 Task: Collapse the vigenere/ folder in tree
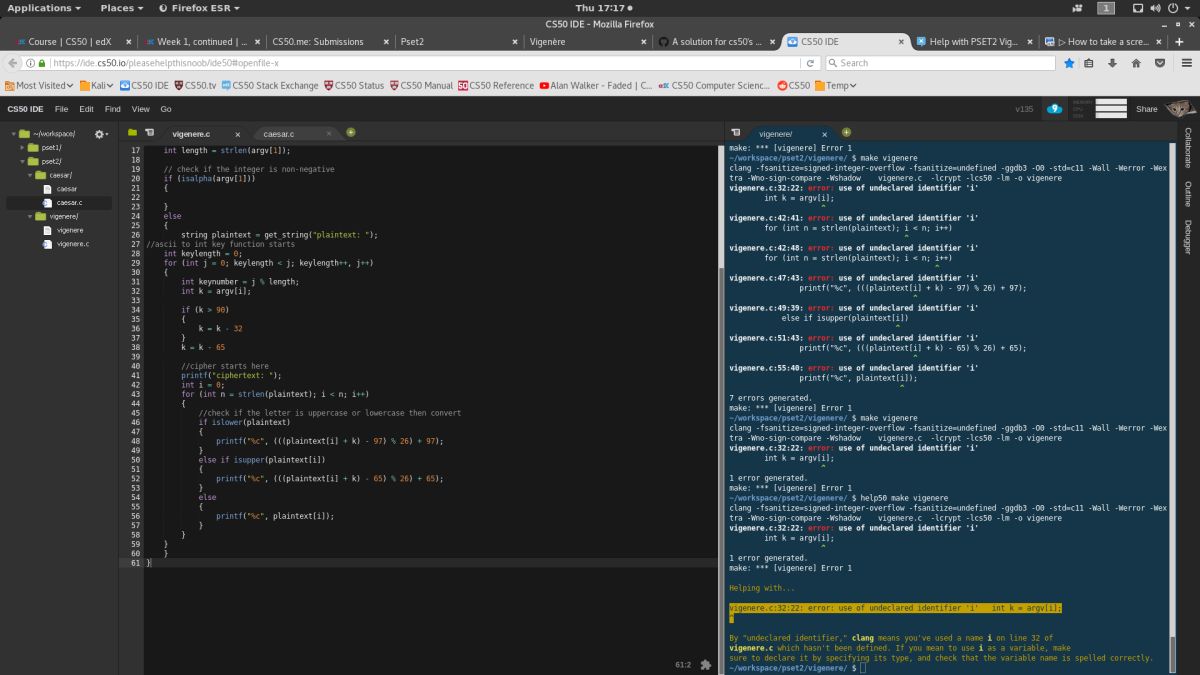point(31,216)
